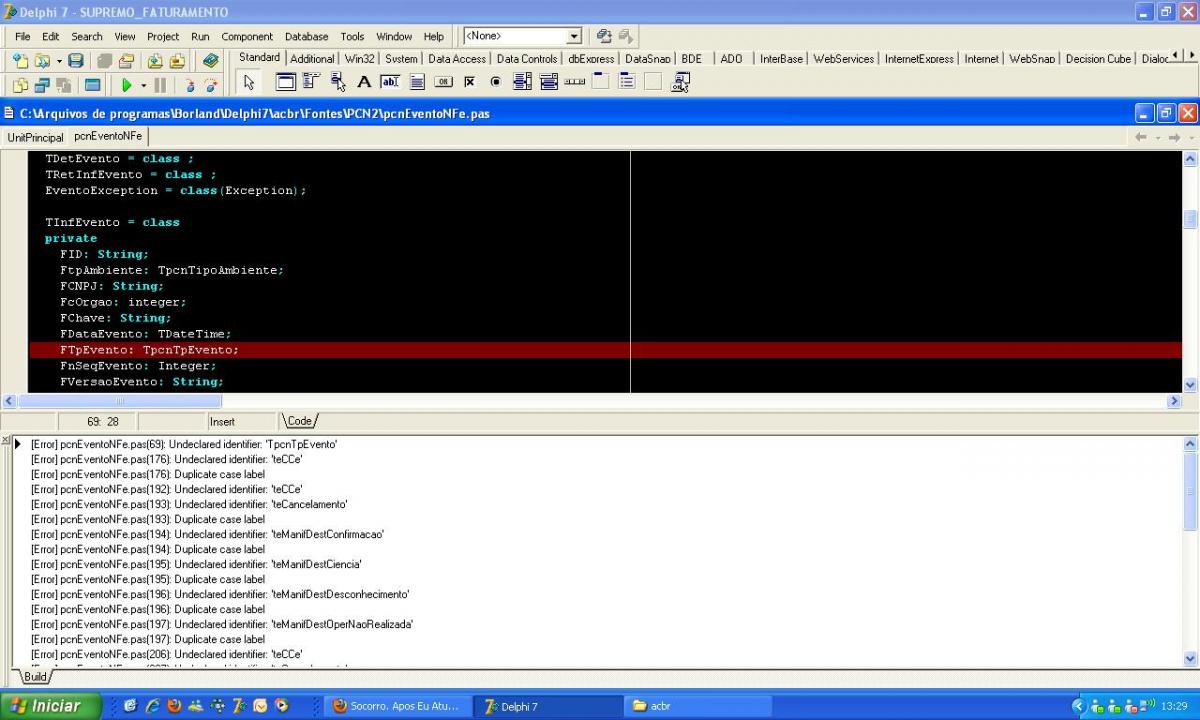Image resolution: width=1200 pixels, height=720 pixels.
Task: Open the Project menu
Action: [163, 36]
